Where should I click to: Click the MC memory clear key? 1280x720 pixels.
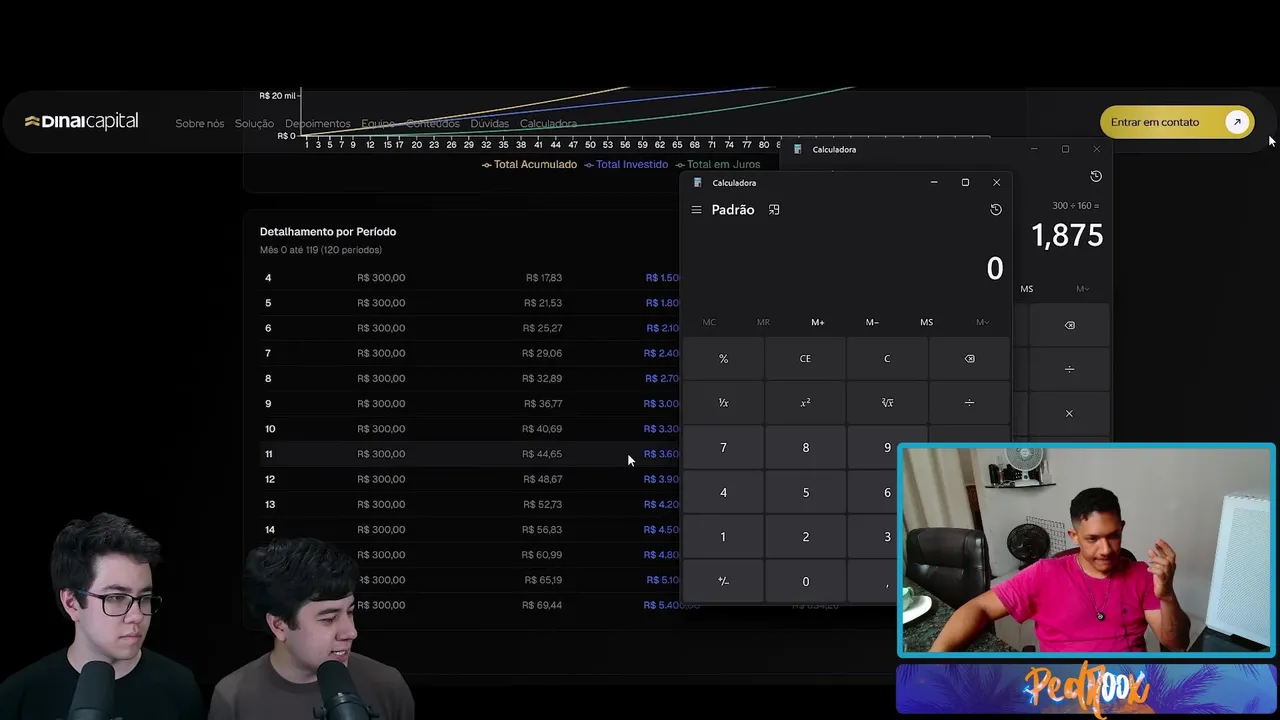click(709, 322)
